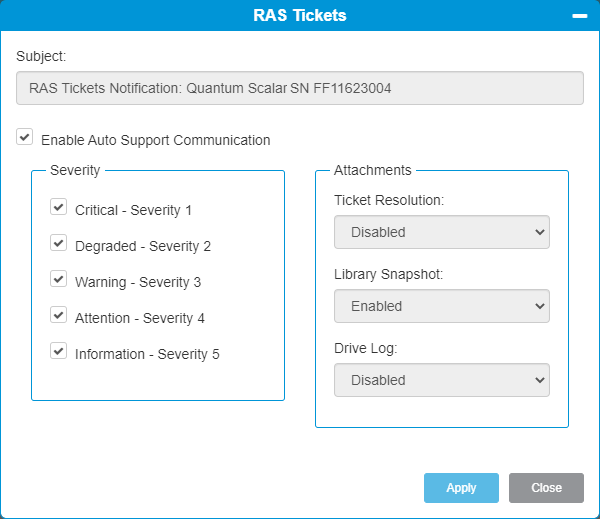This screenshot has width=600, height=519.
Task: Toggle Critical - Severity 1 checkbox
Action: [x=59, y=207]
